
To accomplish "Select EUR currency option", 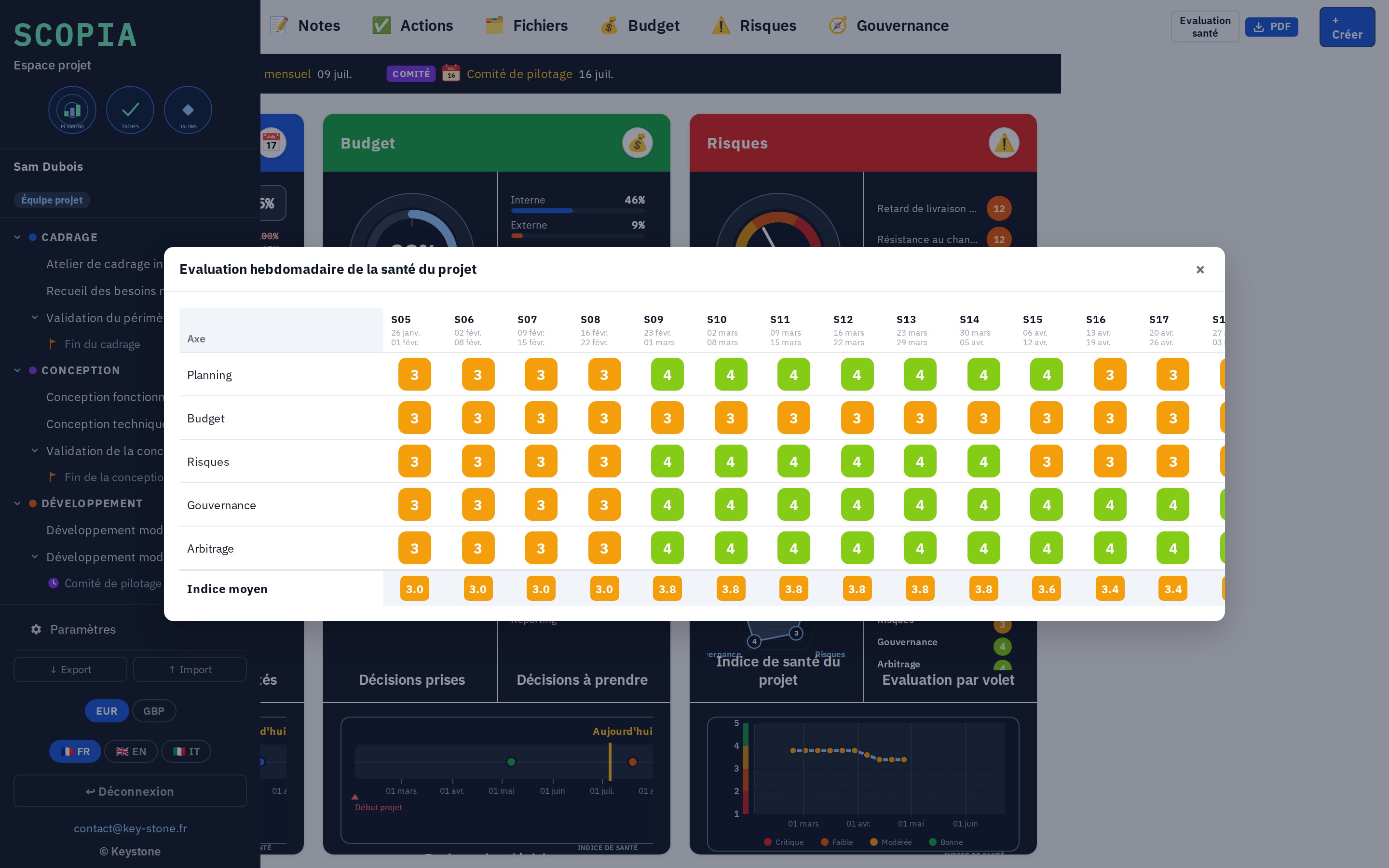I will click(x=107, y=711).
